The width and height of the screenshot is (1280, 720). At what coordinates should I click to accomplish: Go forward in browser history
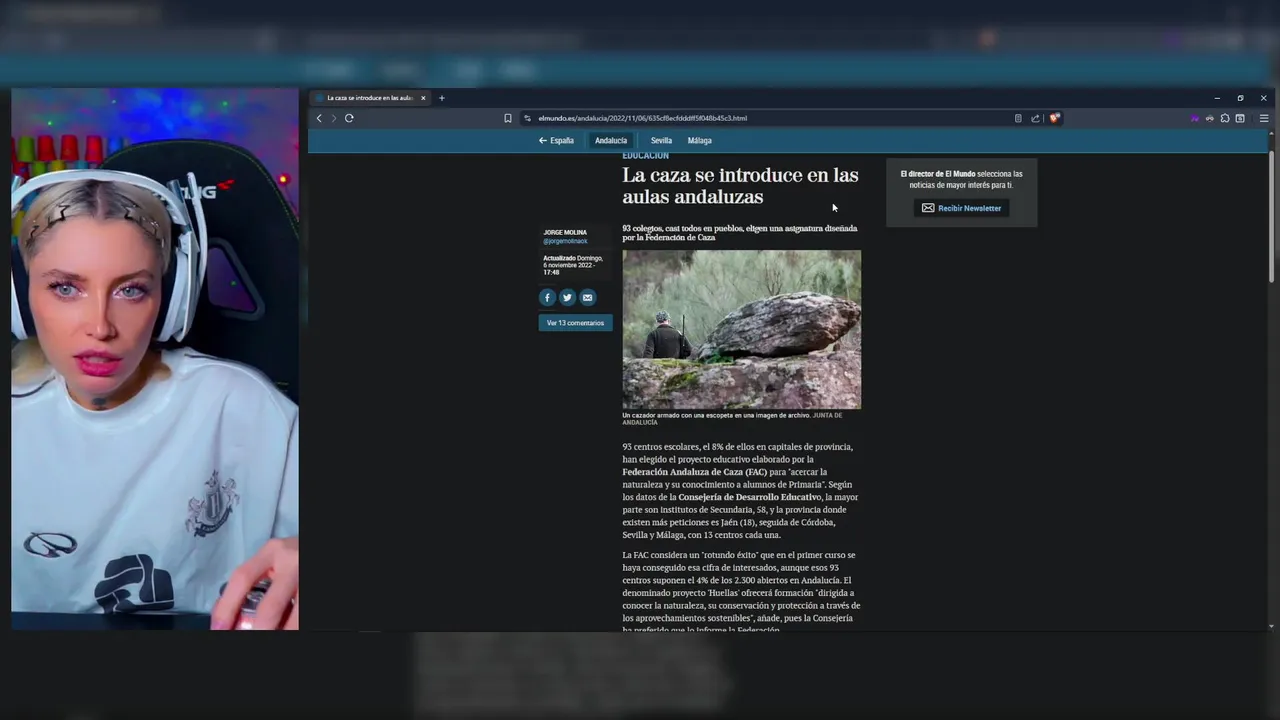(334, 118)
